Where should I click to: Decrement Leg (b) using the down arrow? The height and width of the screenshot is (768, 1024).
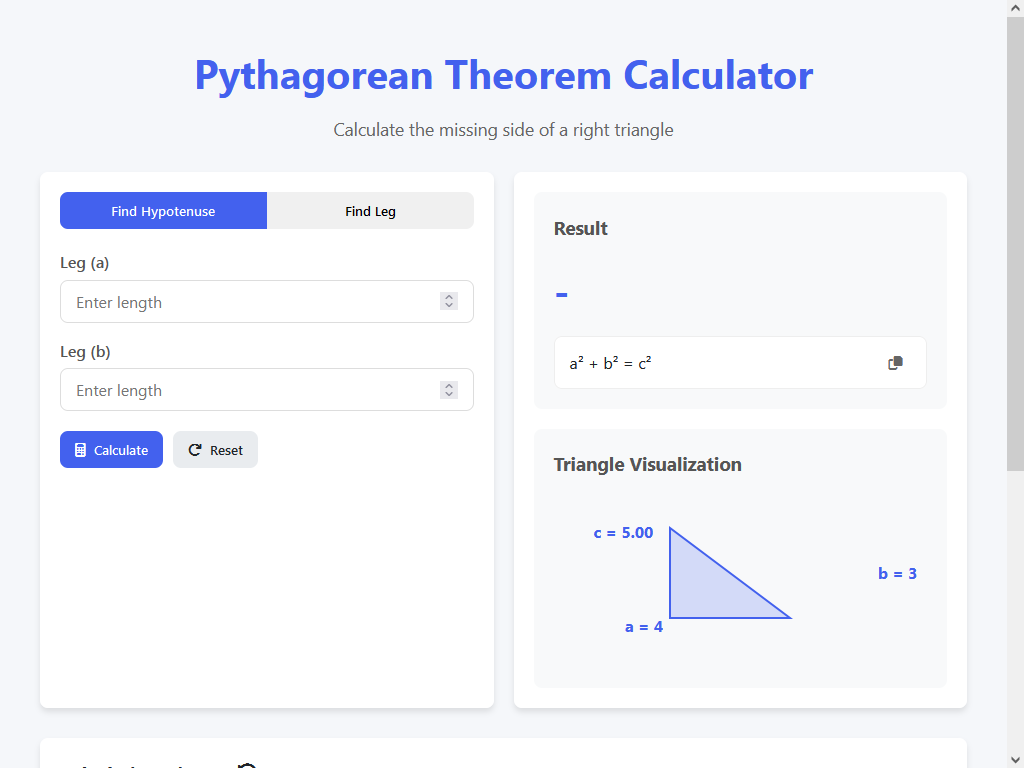(449, 394)
